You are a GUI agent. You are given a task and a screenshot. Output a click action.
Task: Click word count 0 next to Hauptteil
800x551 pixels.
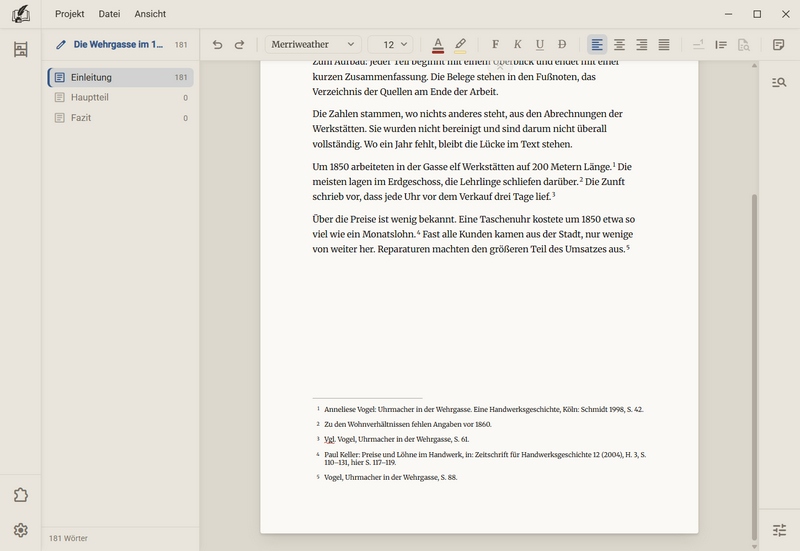[185, 97]
